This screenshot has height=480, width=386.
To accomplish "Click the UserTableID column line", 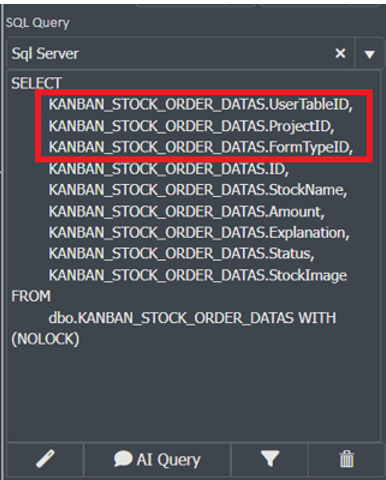I will coord(201,104).
